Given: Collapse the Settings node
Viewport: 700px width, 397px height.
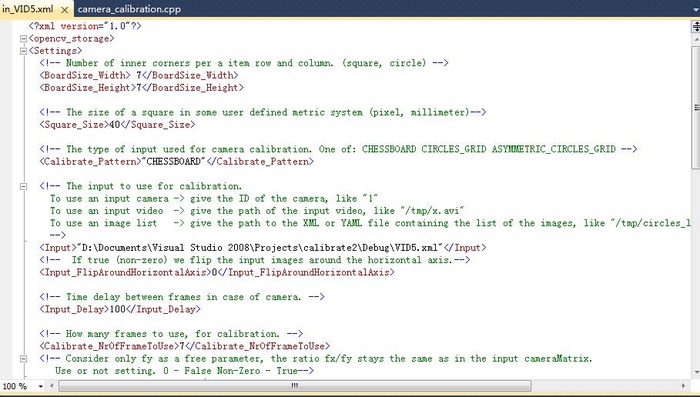Looking at the screenshot, I should (x=24, y=51).
